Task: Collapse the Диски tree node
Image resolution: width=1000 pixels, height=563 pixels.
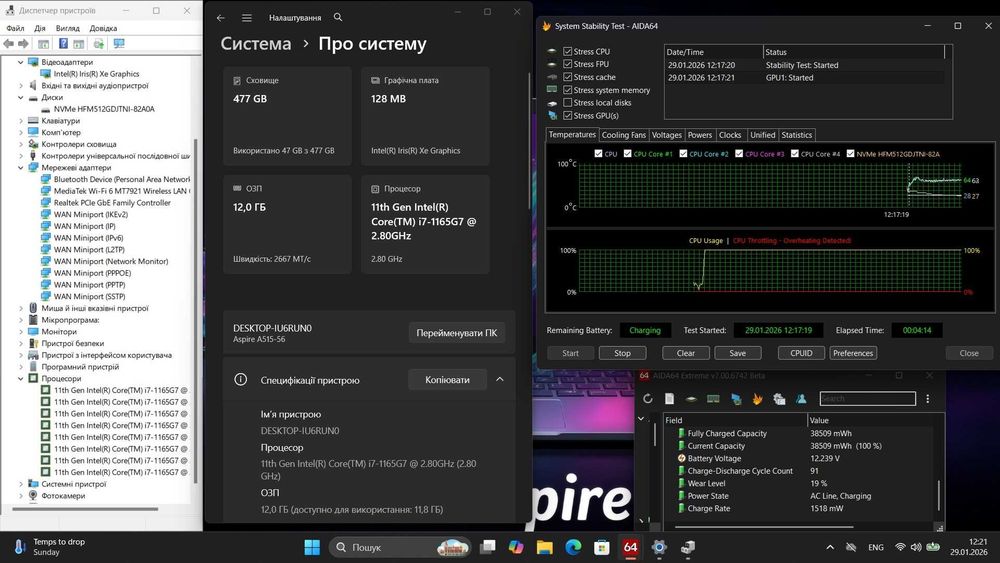Action: [20, 98]
